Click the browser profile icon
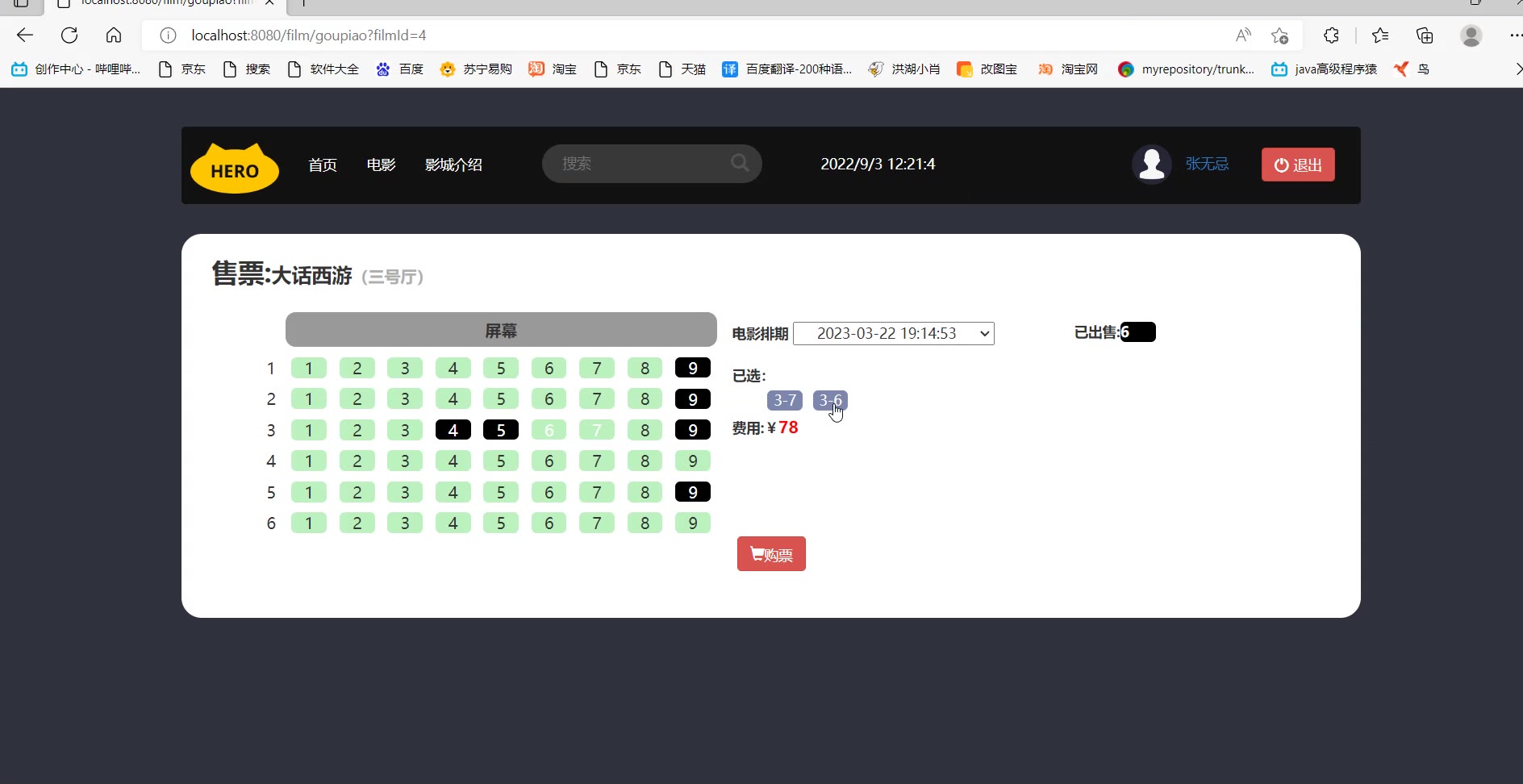 coord(1471,35)
